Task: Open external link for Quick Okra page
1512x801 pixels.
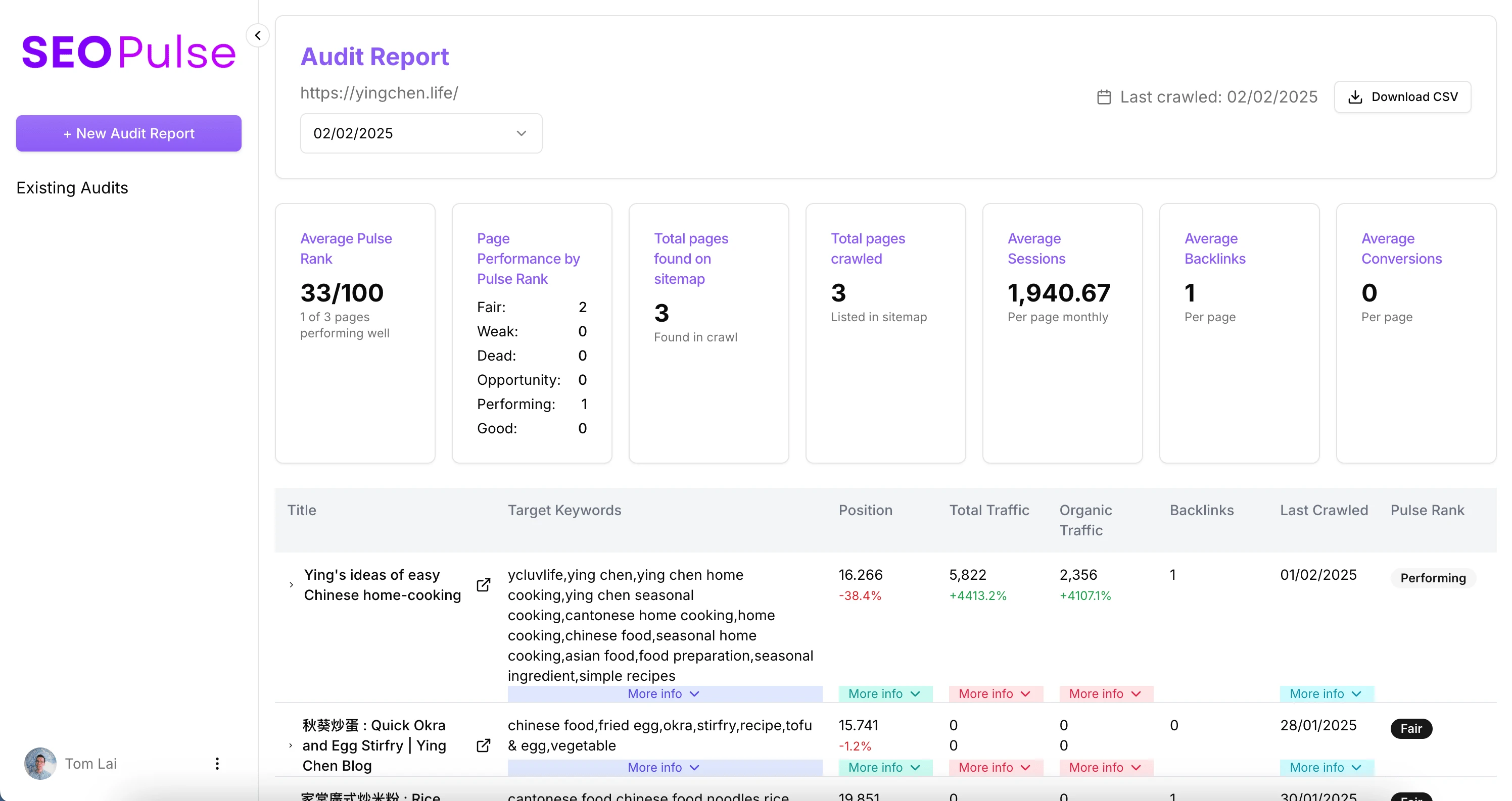Action: (x=483, y=745)
